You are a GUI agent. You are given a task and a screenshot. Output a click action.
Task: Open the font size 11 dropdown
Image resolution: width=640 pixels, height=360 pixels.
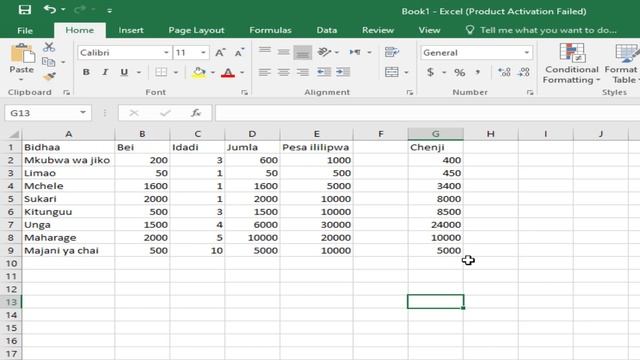[x=203, y=53]
